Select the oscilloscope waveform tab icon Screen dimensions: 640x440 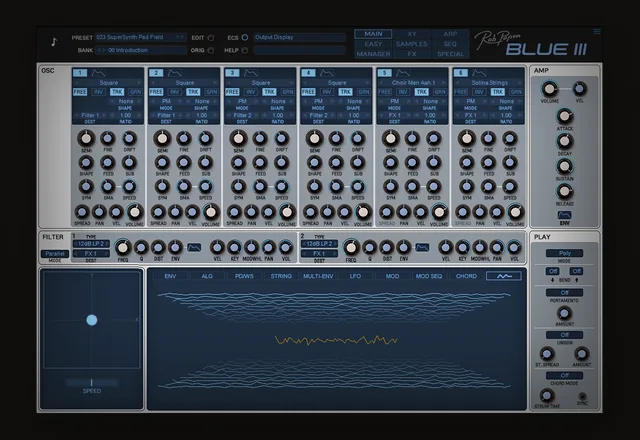[x=504, y=276]
